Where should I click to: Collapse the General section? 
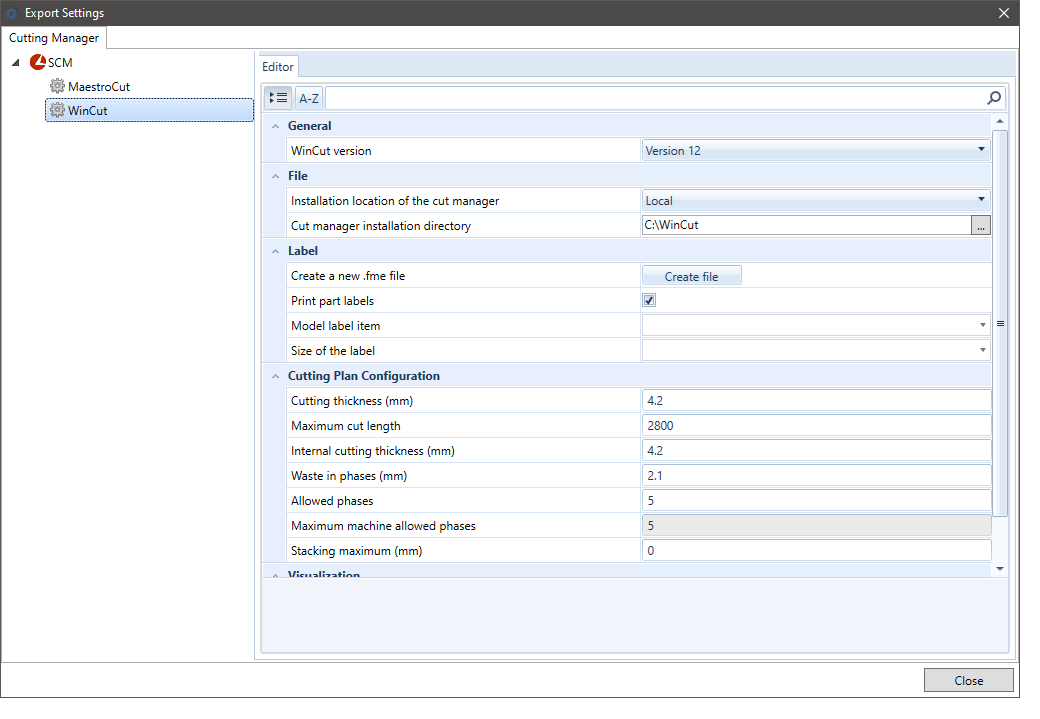[x=275, y=126]
